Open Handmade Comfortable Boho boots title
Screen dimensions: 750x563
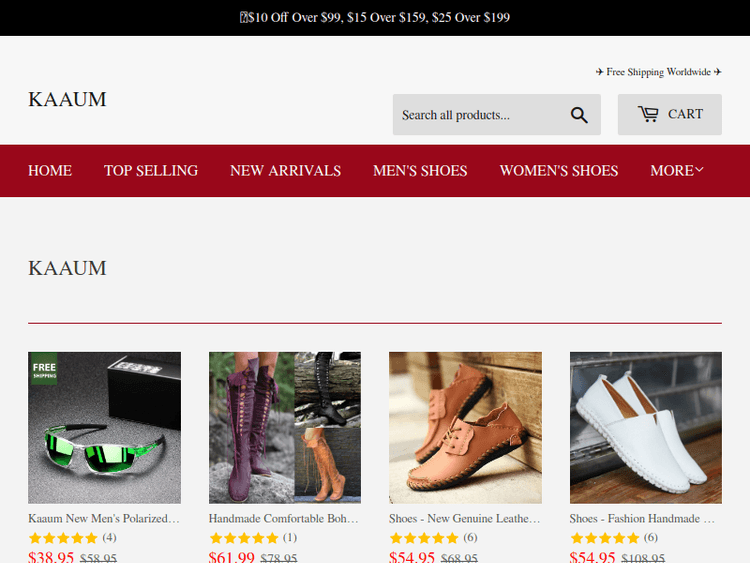pyautogui.click(x=283, y=519)
